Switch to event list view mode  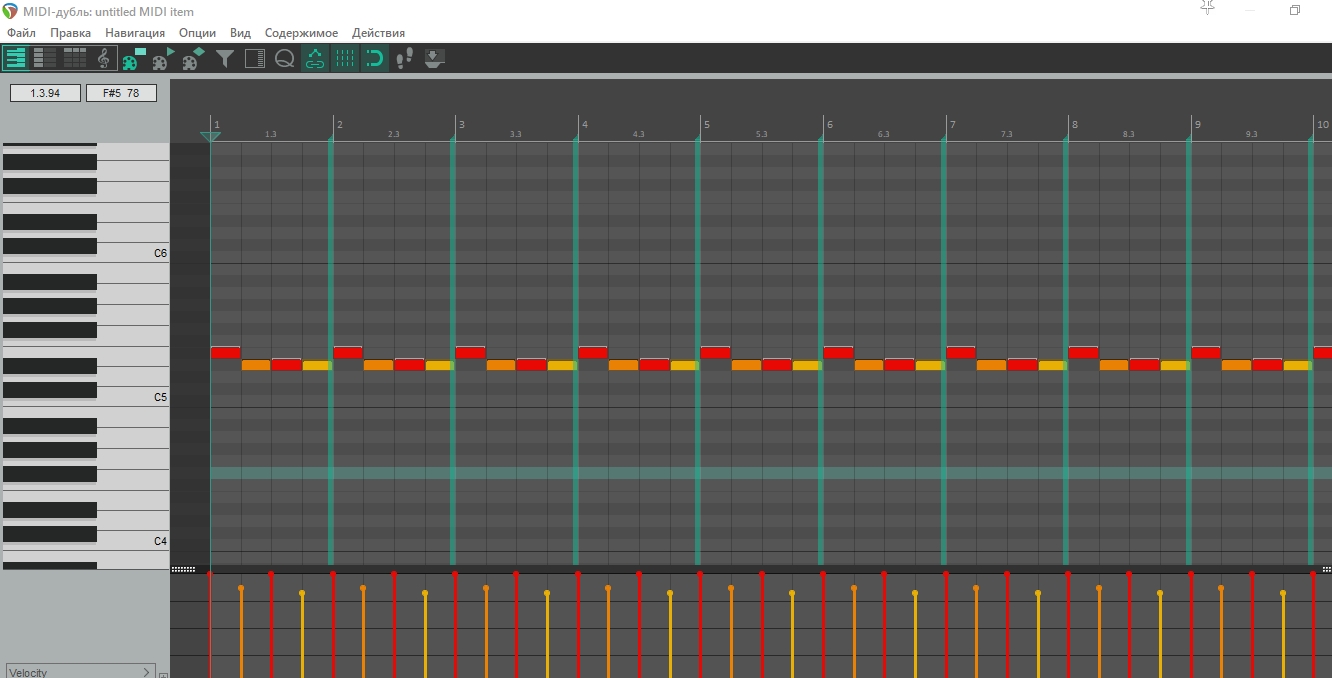pyautogui.click(x=75, y=58)
